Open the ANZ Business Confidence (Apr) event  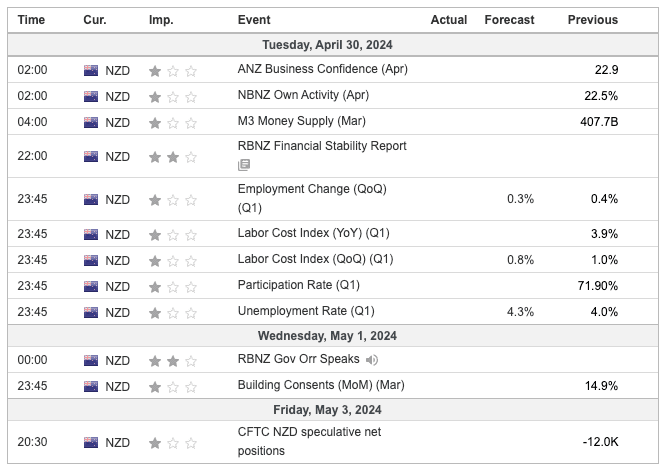tap(322, 69)
